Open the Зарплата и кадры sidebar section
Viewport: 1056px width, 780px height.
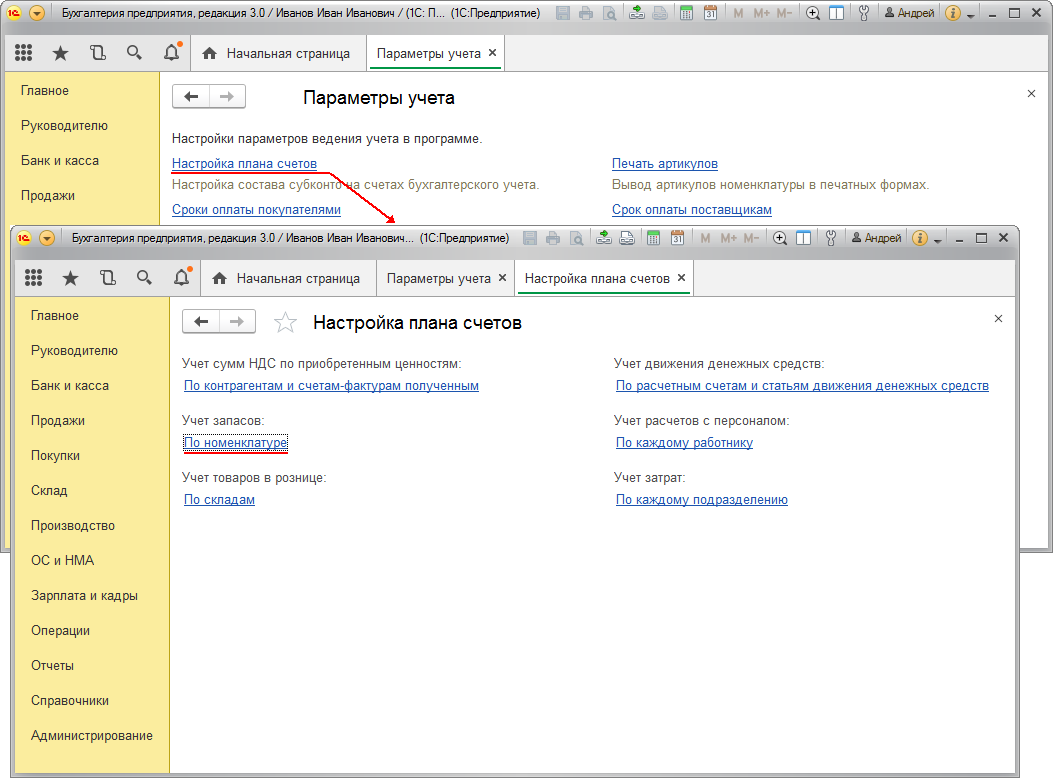pos(84,595)
